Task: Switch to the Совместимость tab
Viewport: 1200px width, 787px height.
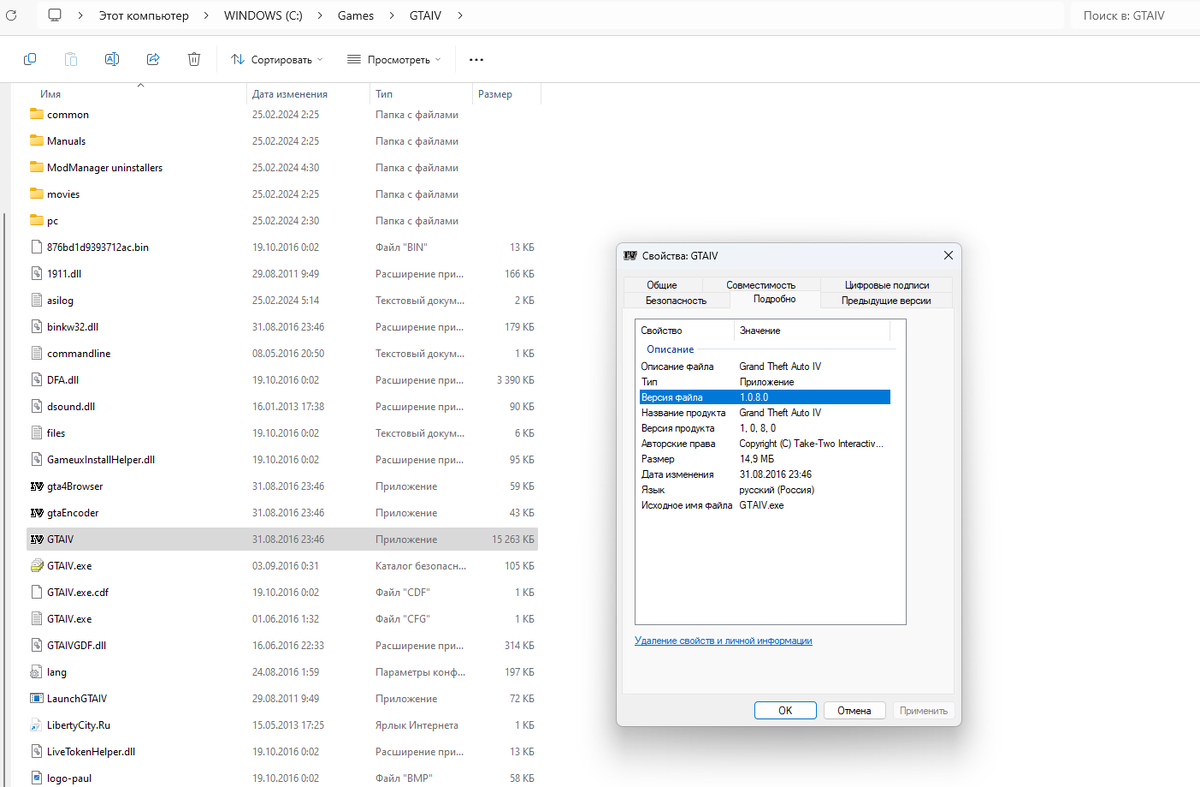Action: click(761, 285)
